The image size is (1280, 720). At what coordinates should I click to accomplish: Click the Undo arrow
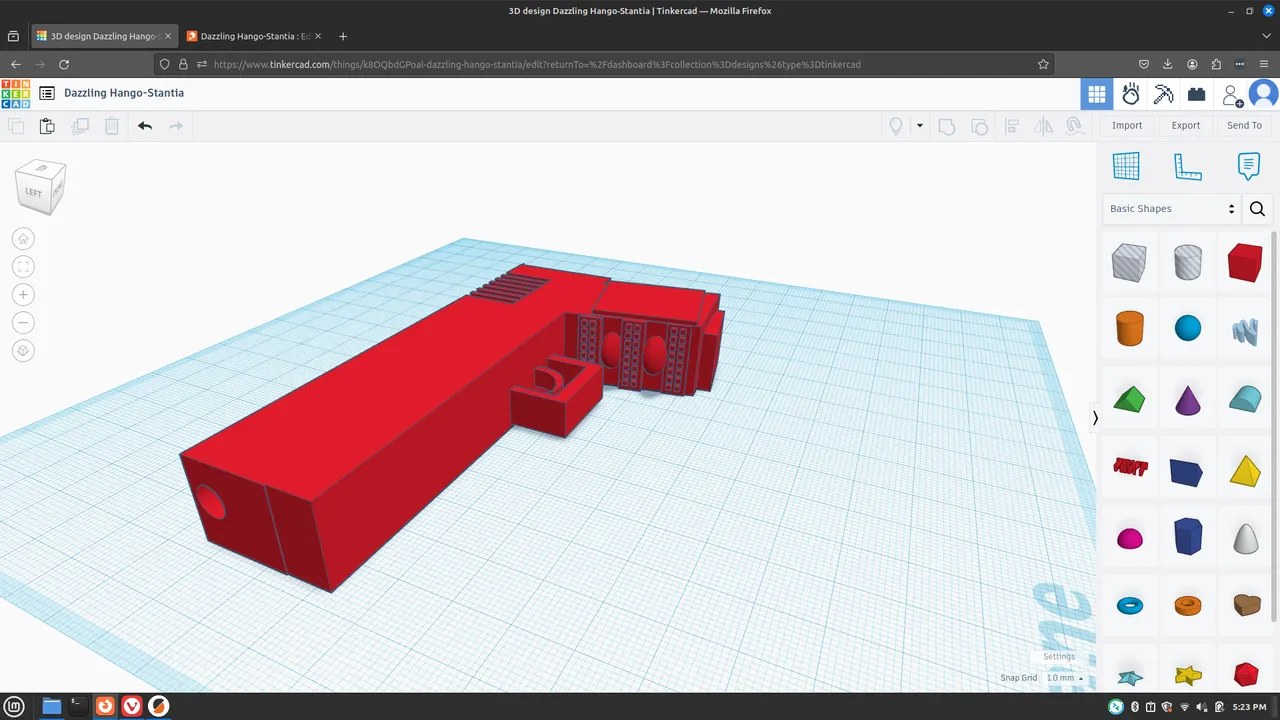tap(145, 126)
